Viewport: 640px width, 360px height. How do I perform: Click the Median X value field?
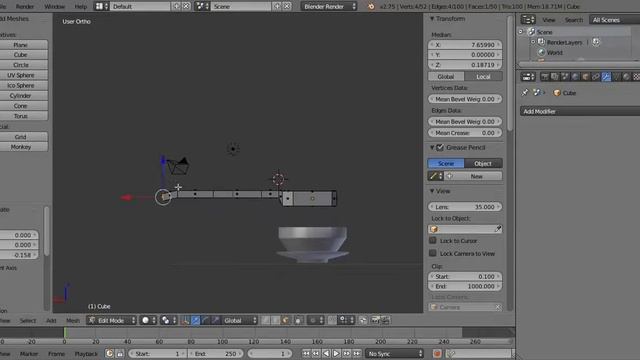pyautogui.click(x=465, y=45)
